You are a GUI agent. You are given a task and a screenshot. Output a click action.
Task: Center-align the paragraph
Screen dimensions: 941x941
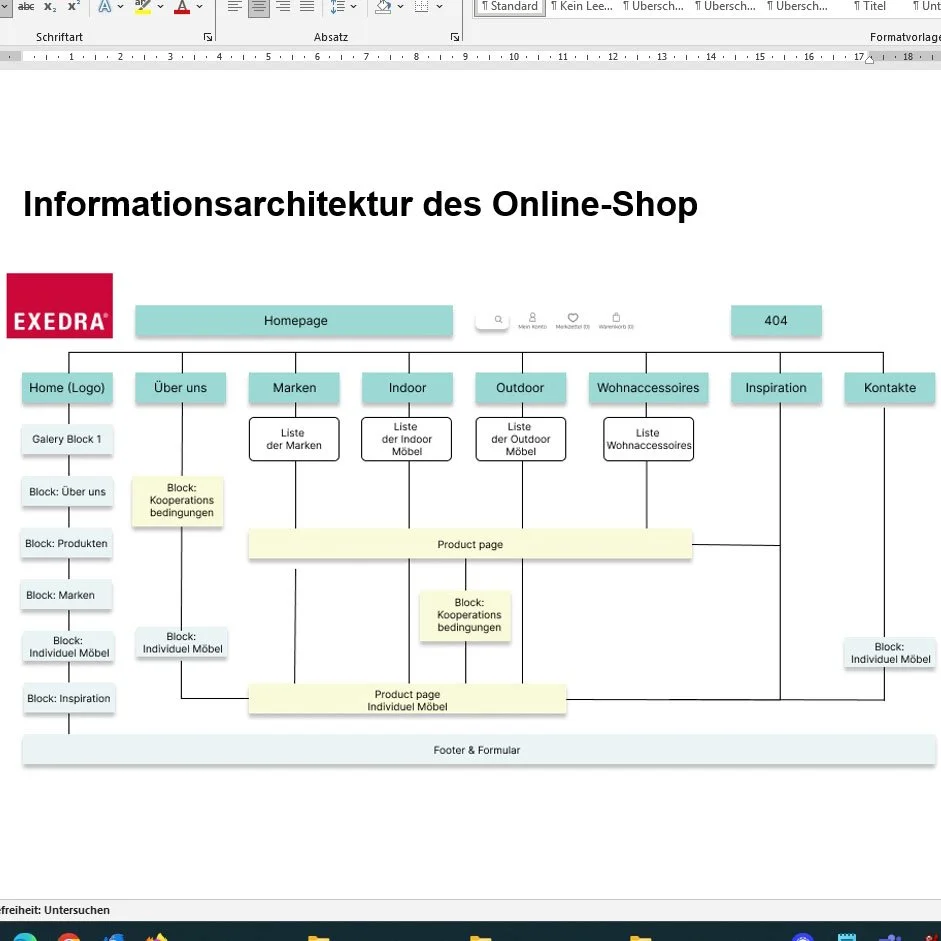(258, 7)
